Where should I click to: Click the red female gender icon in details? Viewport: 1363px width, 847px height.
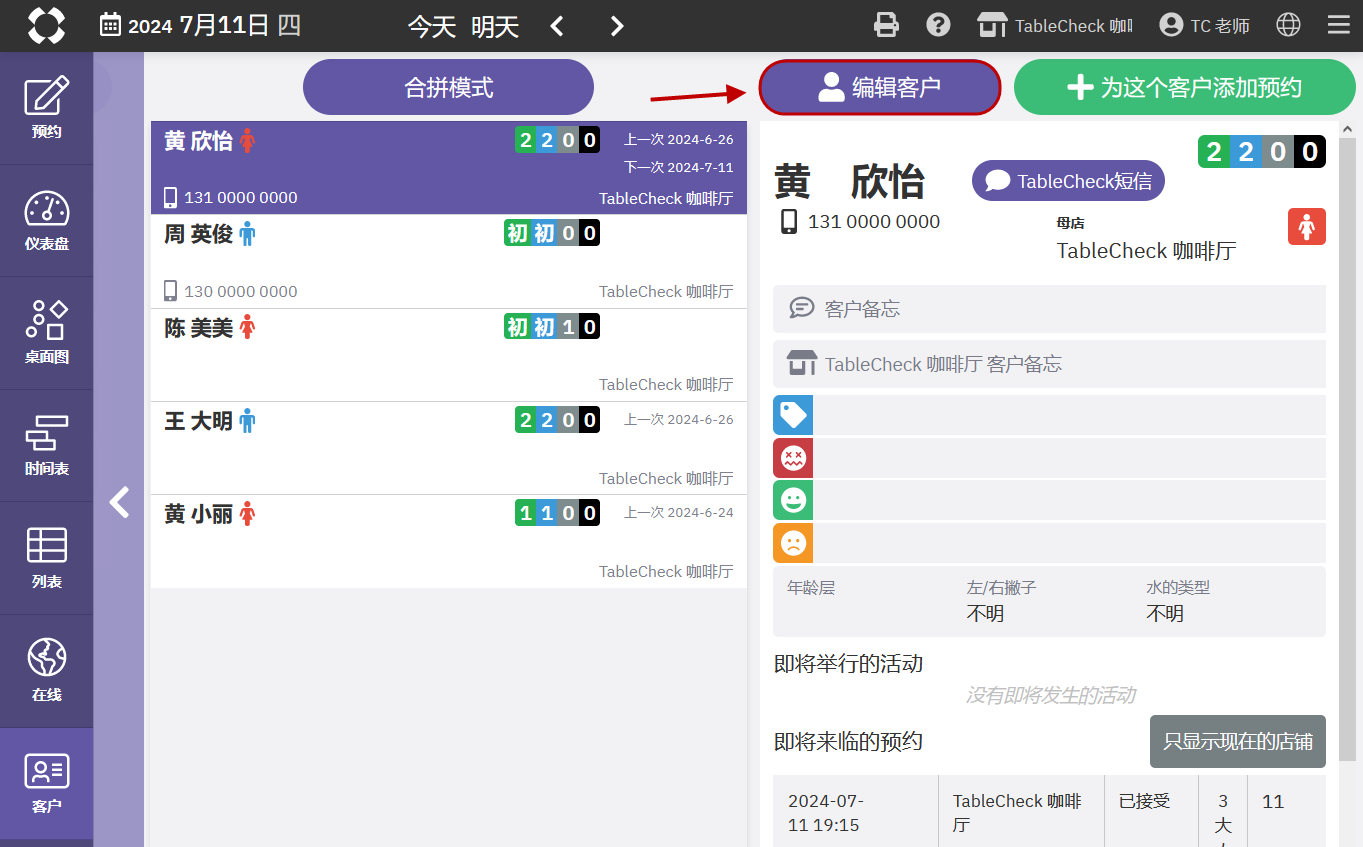pyautogui.click(x=1306, y=227)
